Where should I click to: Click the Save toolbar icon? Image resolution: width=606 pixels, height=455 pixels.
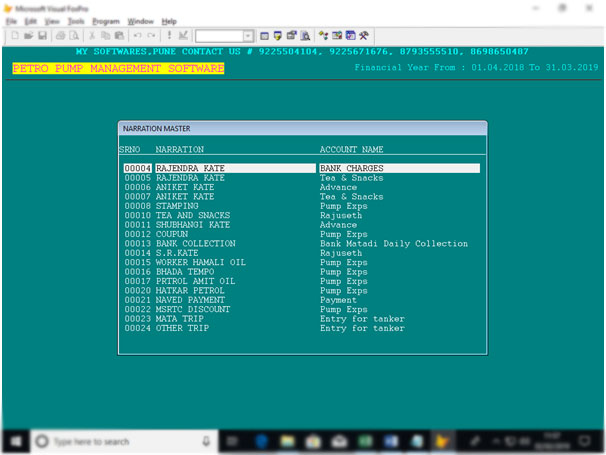(42, 36)
